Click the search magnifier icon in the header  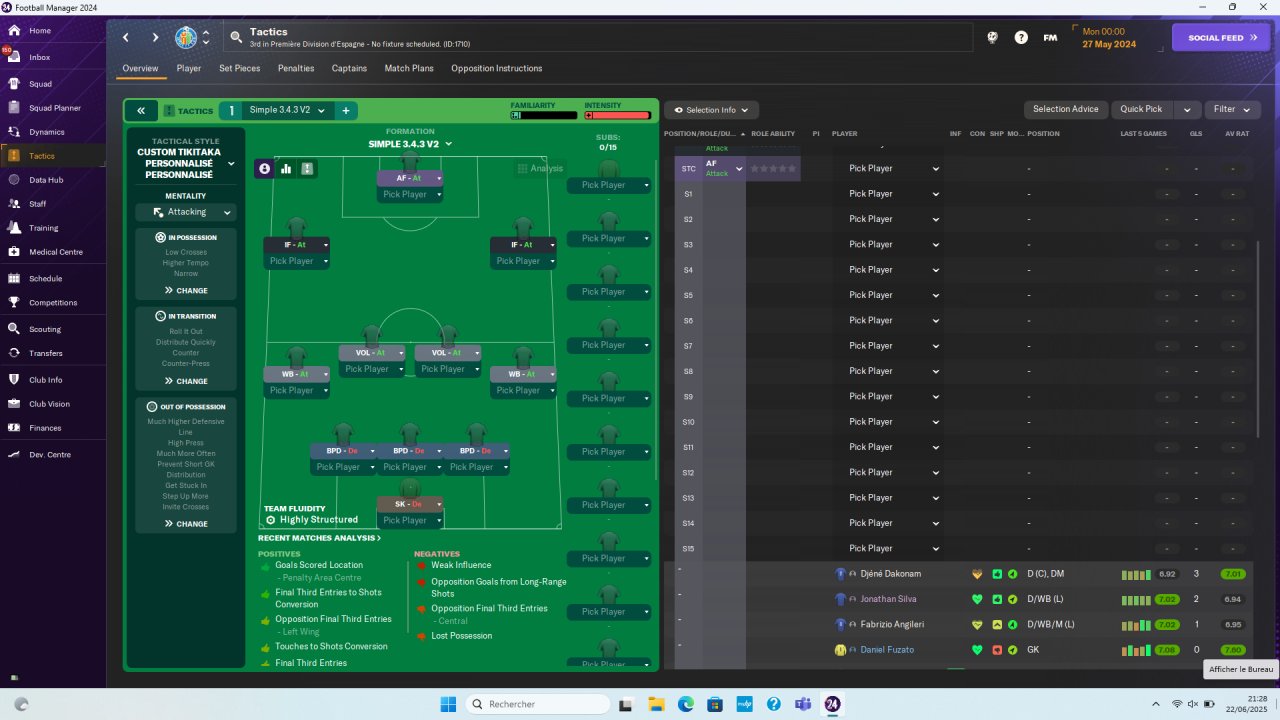click(236, 37)
